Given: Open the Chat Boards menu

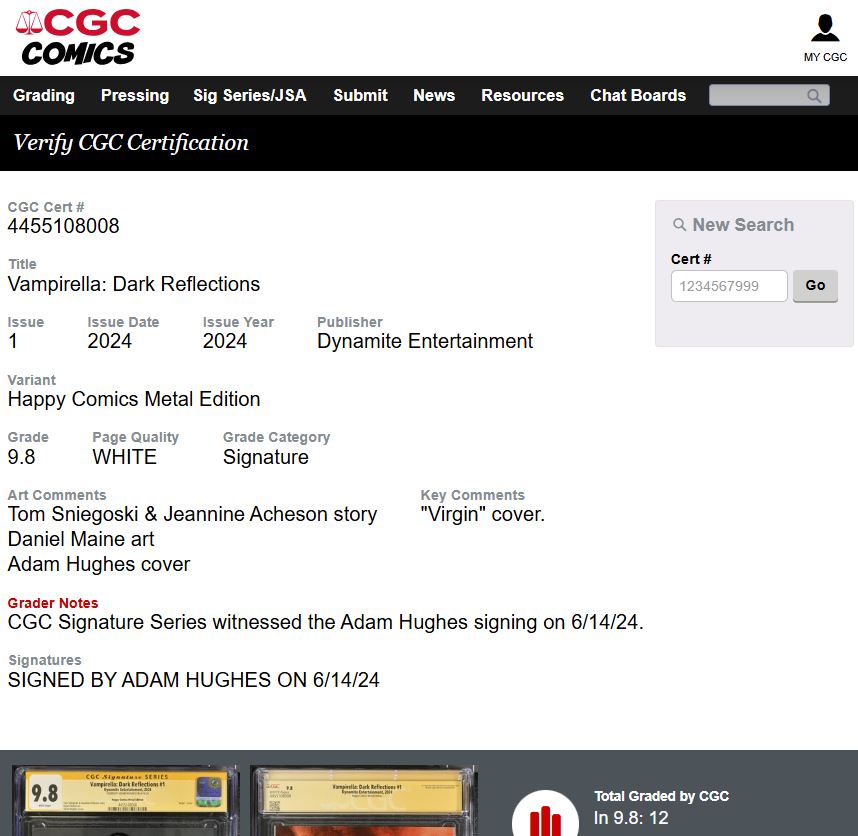Looking at the screenshot, I should tap(638, 96).
